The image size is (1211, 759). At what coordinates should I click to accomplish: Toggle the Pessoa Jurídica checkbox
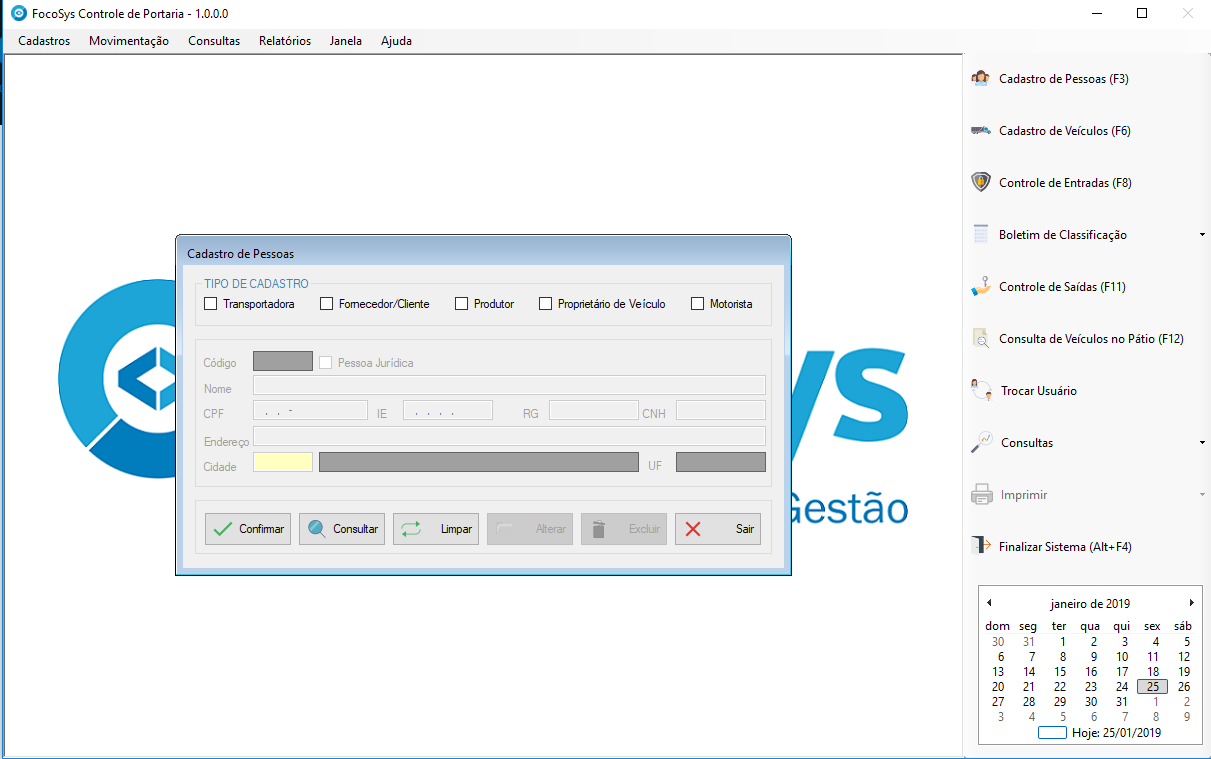tap(325, 362)
